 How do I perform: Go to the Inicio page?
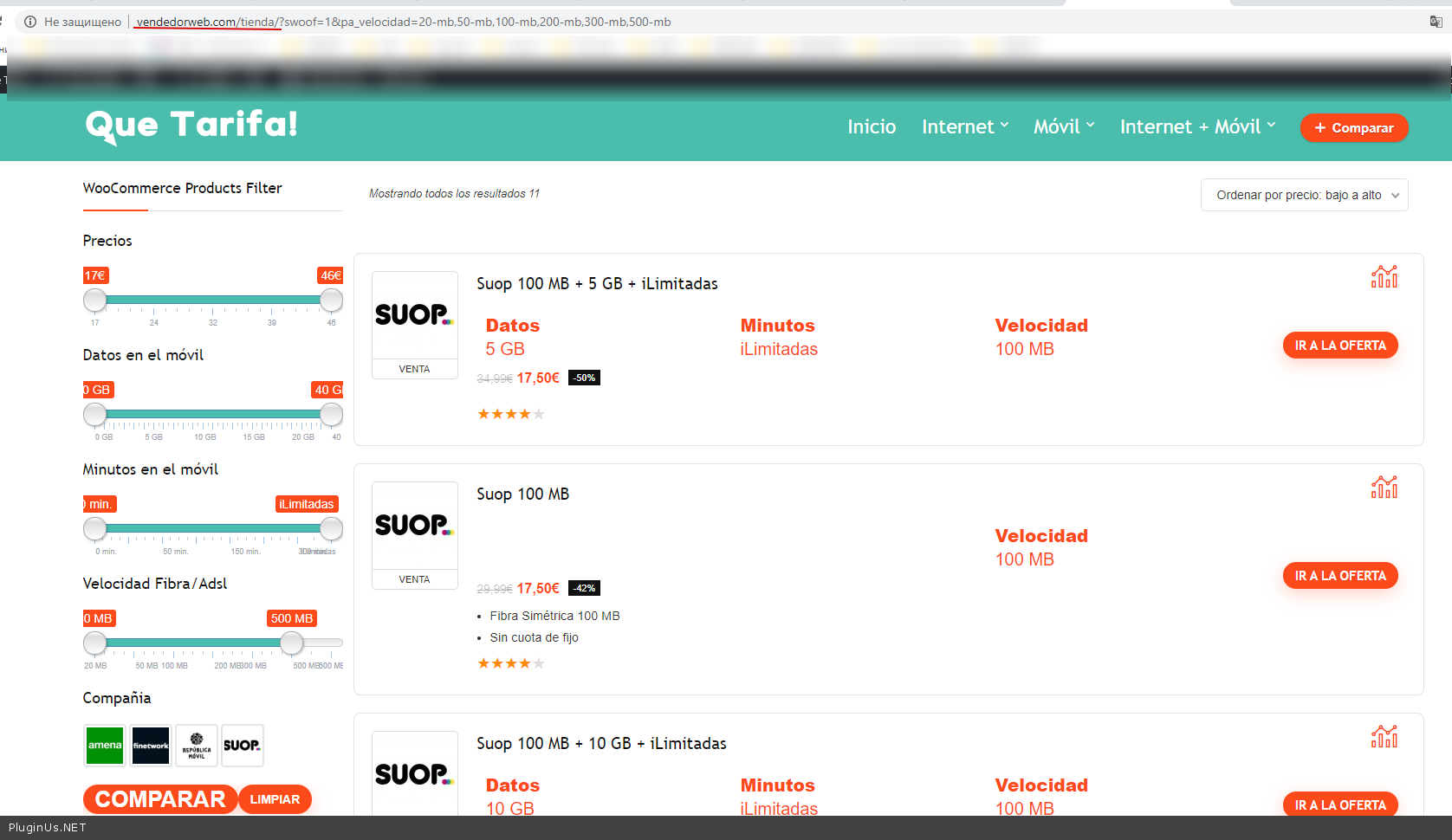pyautogui.click(x=872, y=127)
